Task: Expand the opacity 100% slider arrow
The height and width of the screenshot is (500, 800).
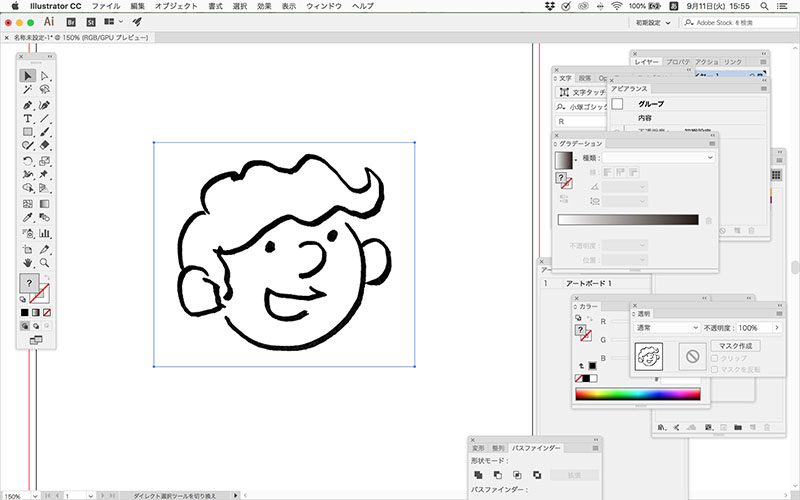Action: click(x=777, y=328)
